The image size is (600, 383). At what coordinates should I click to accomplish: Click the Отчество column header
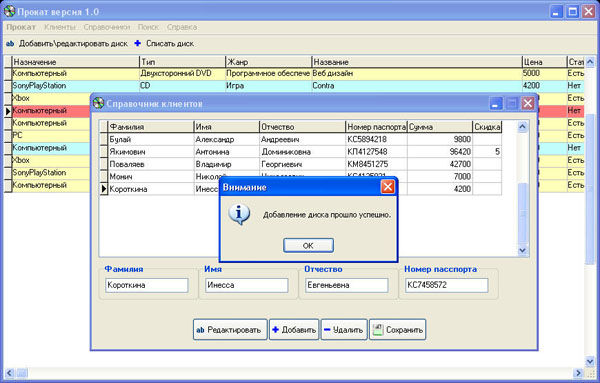(x=302, y=127)
